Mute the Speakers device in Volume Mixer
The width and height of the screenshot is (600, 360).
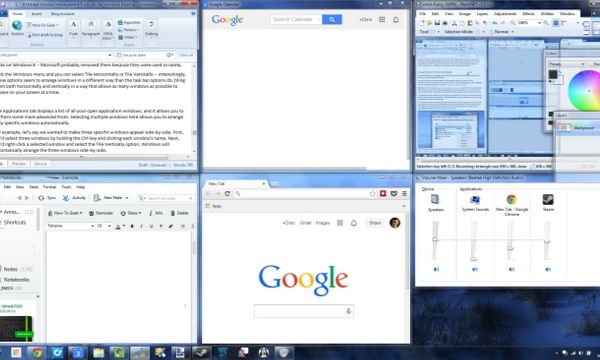click(436, 269)
